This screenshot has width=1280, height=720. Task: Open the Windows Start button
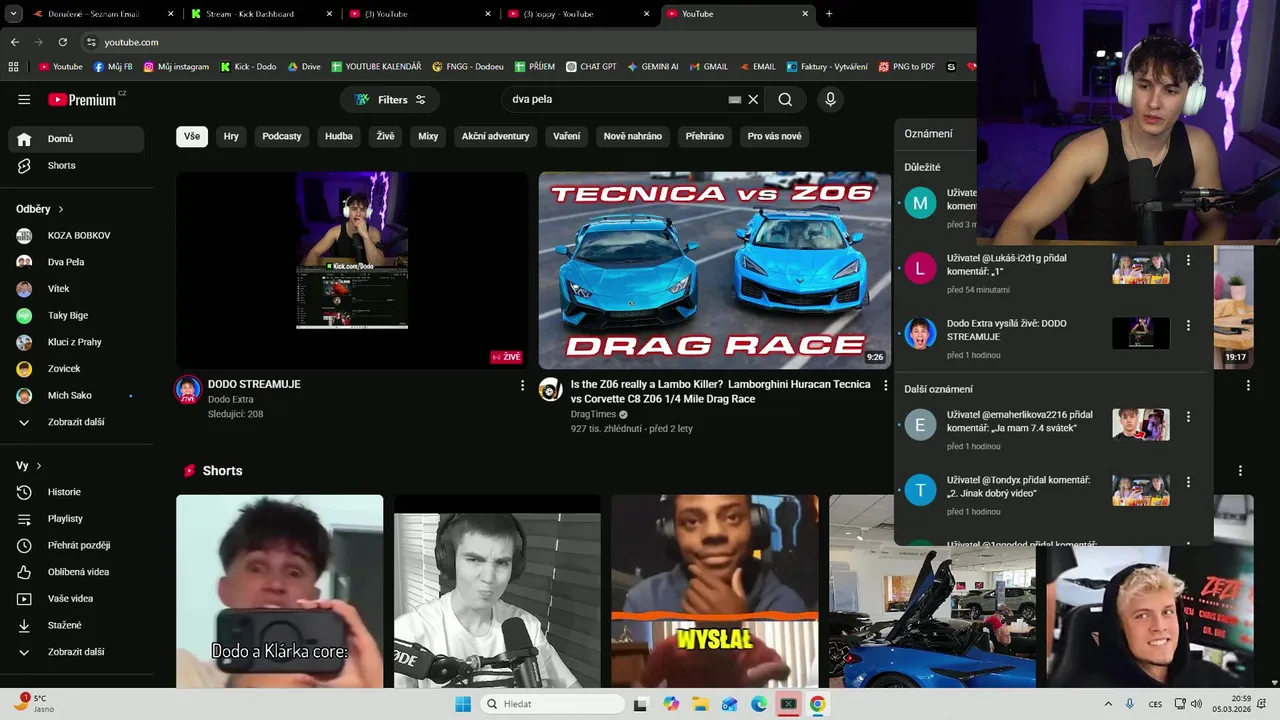click(x=463, y=704)
